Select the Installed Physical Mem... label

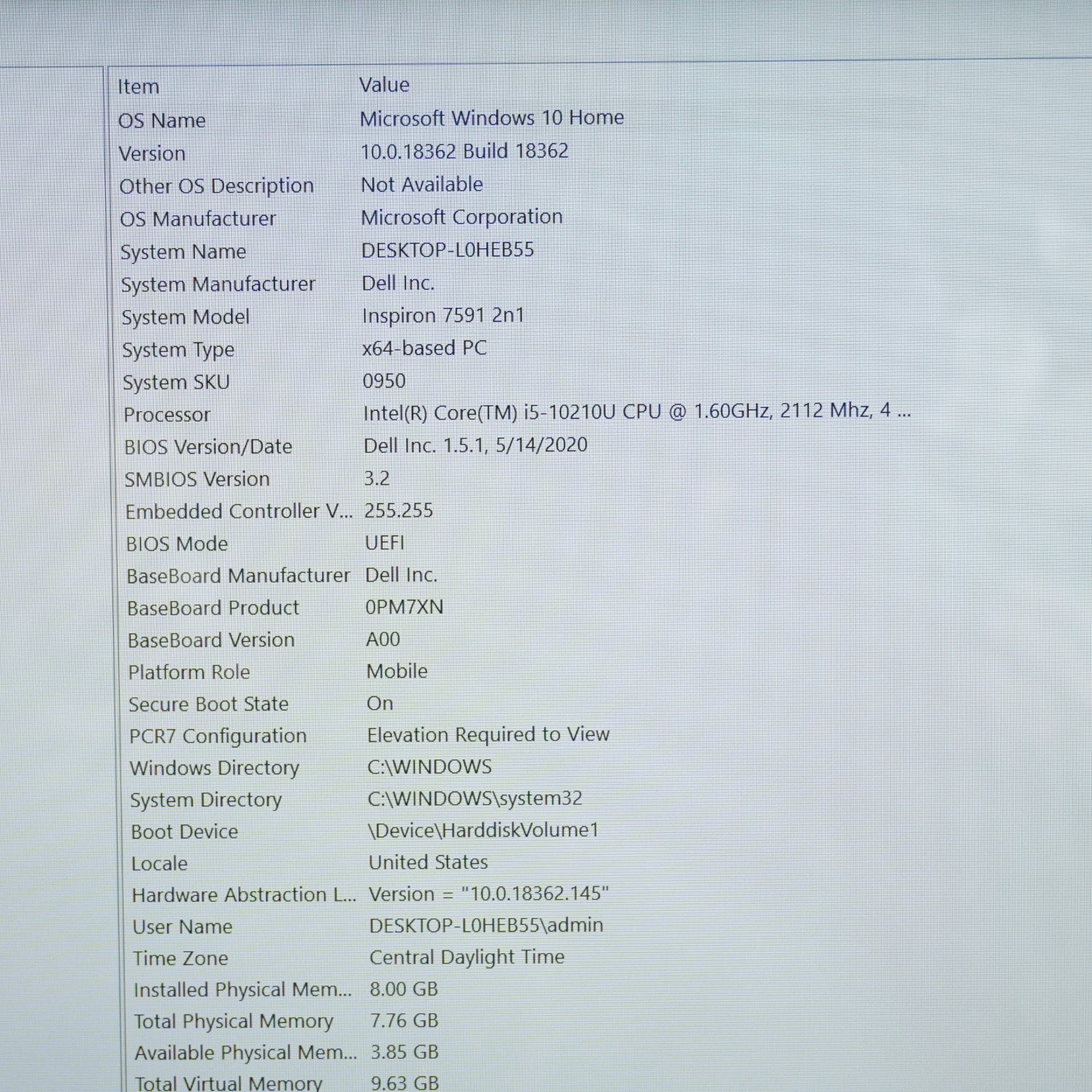pyautogui.click(x=243, y=990)
